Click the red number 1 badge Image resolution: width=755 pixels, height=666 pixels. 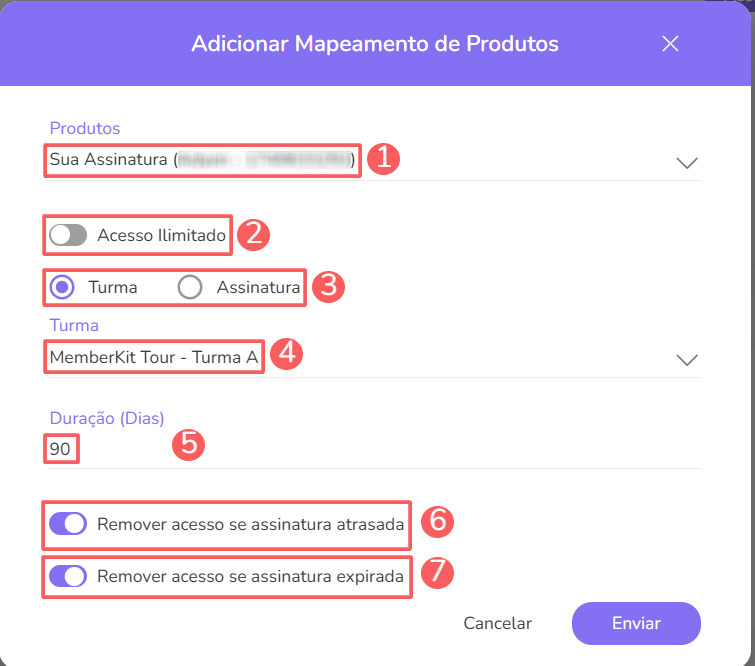(x=383, y=160)
